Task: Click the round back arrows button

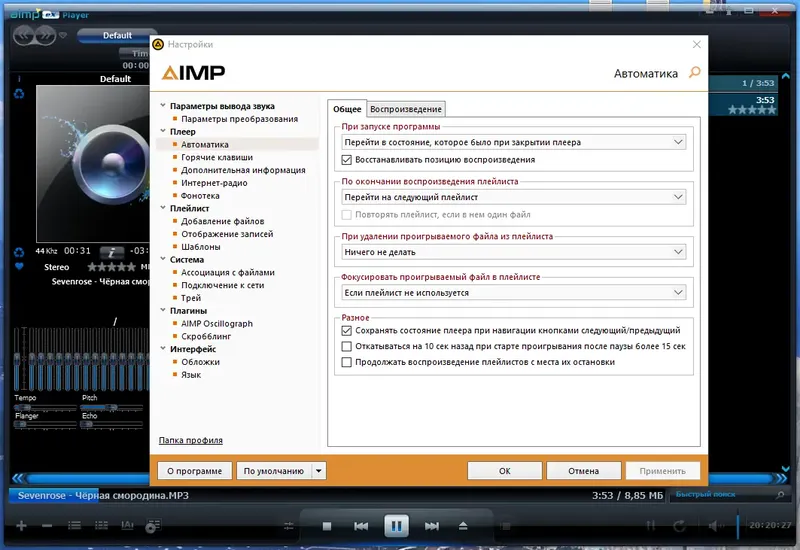Action: (x=23, y=35)
